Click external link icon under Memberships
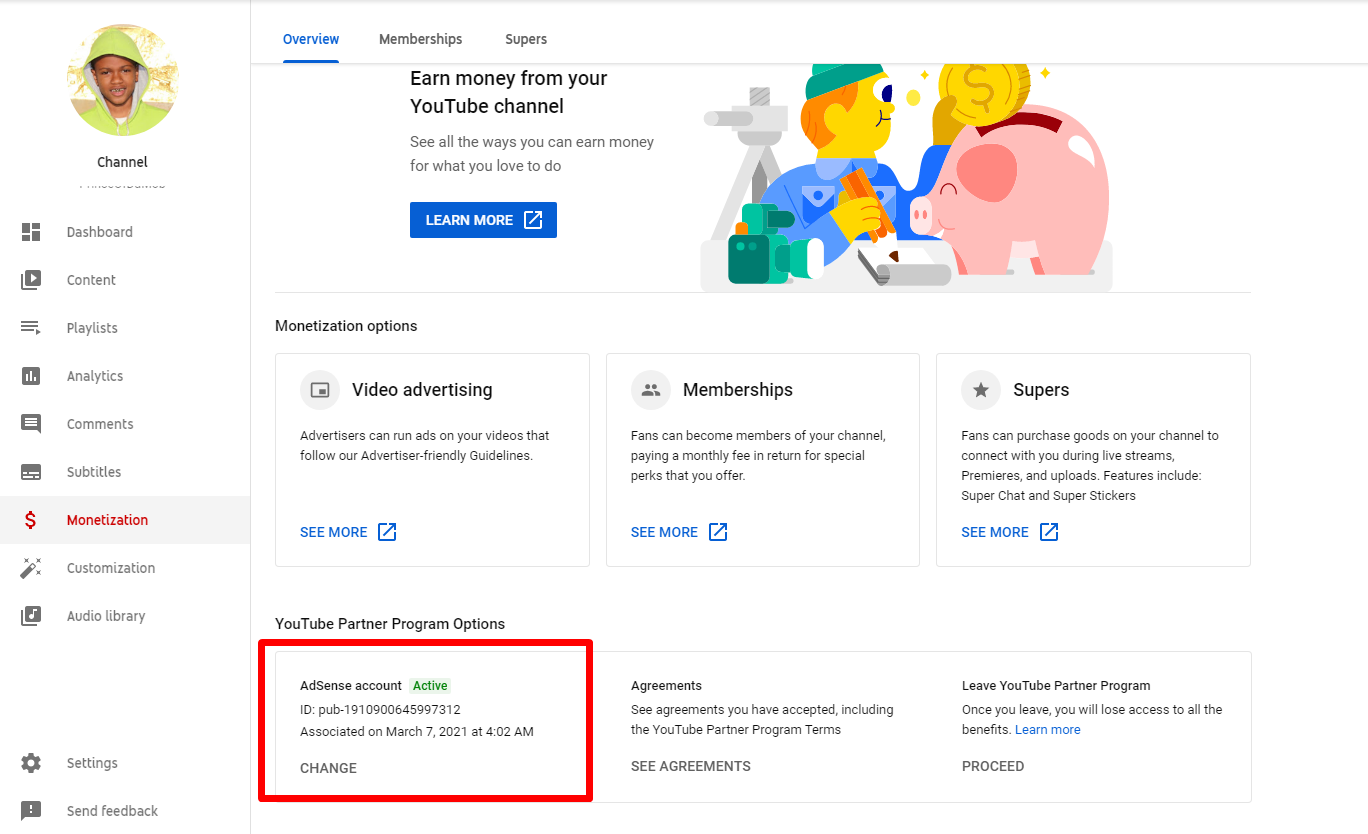The height and width of the screenshot is (834, 1368). coord(718,532)
